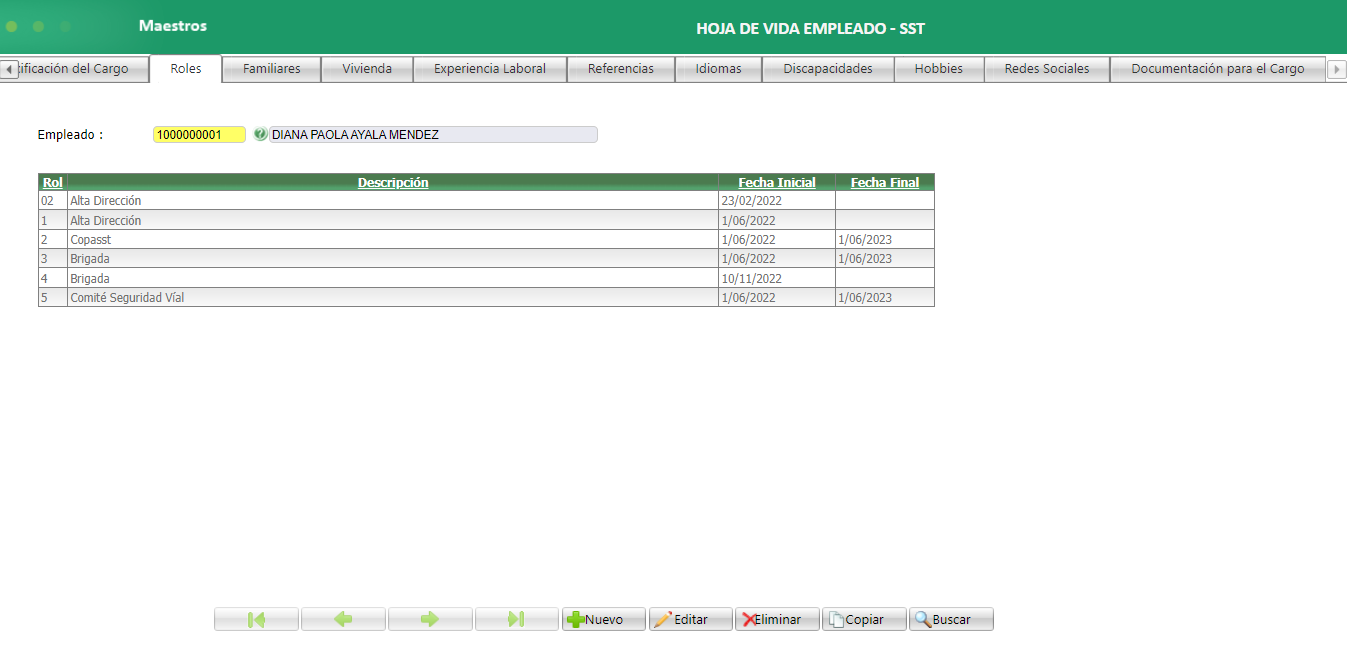1347x647 pixels.
Task: Select the Copasst row in the roles grid
Action: (300, 239)
